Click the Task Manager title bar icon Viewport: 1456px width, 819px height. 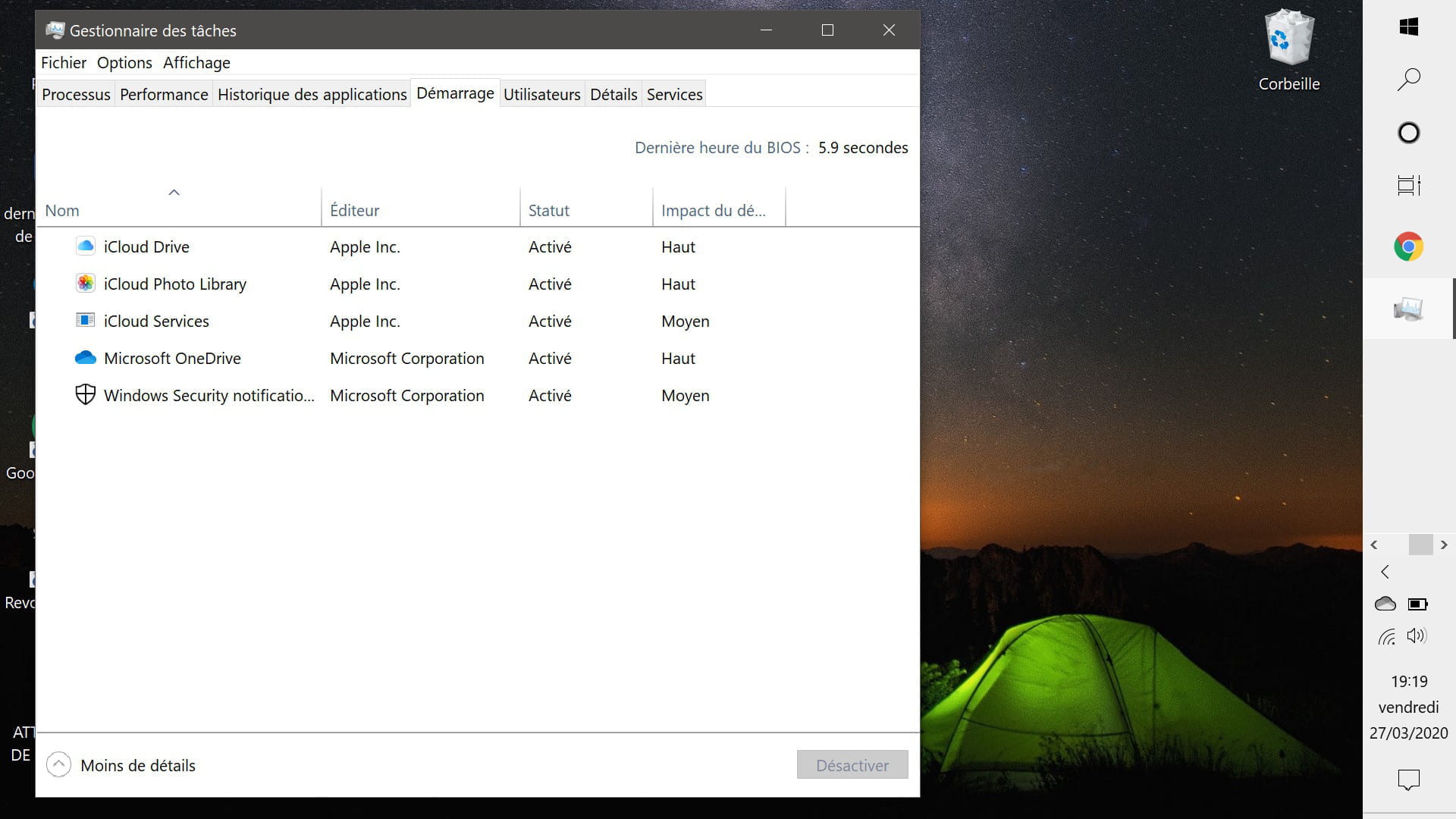pos(55,30)
